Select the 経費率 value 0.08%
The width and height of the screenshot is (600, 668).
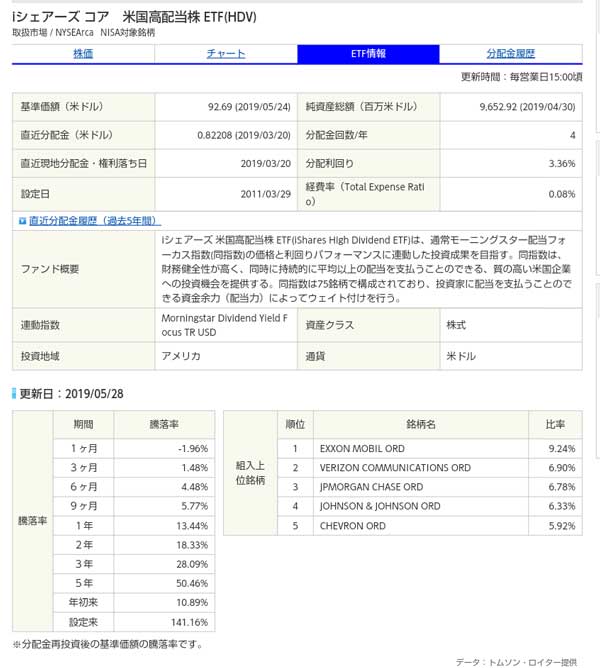point(561,194)
